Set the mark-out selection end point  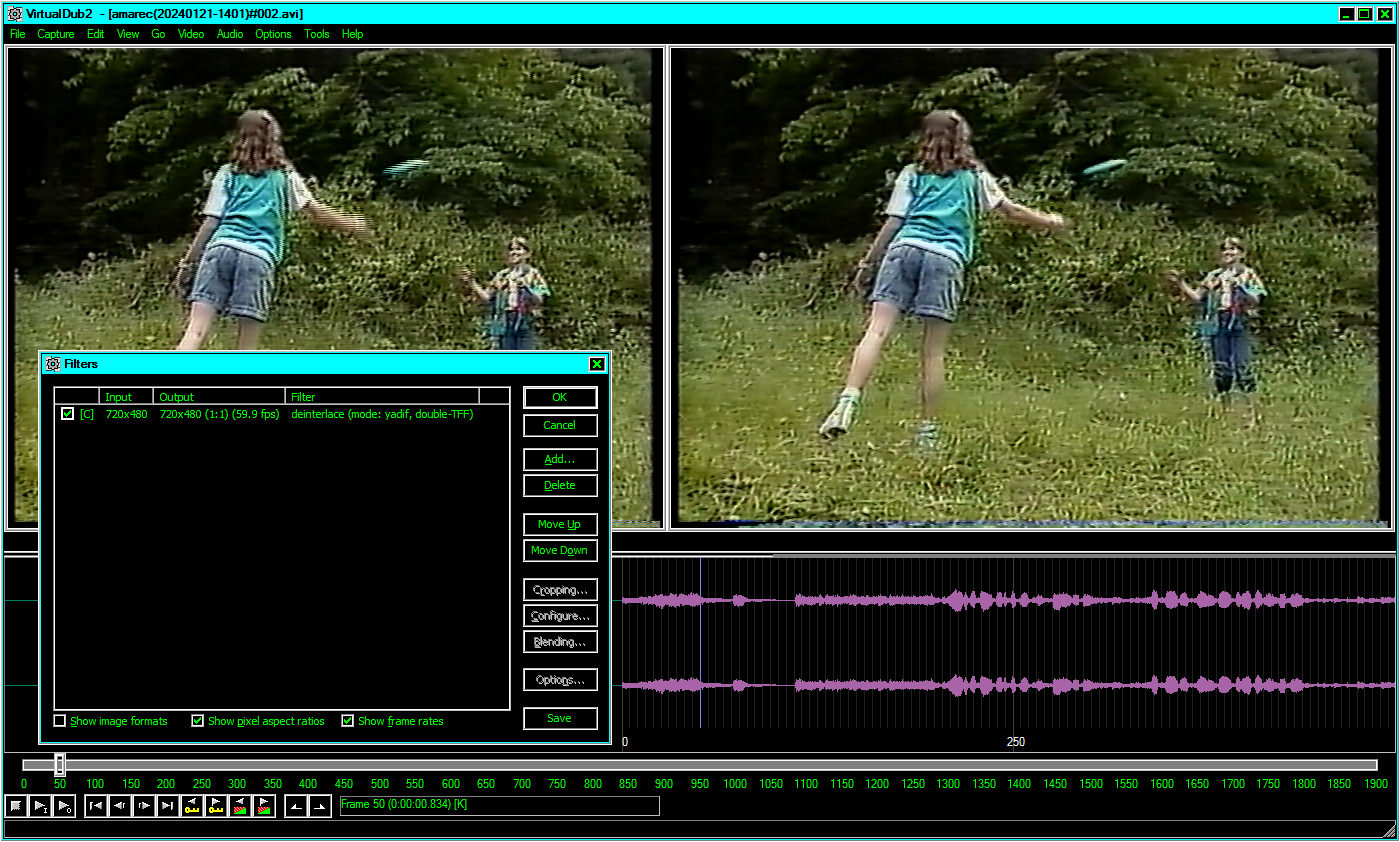click(x=320, y=806)
